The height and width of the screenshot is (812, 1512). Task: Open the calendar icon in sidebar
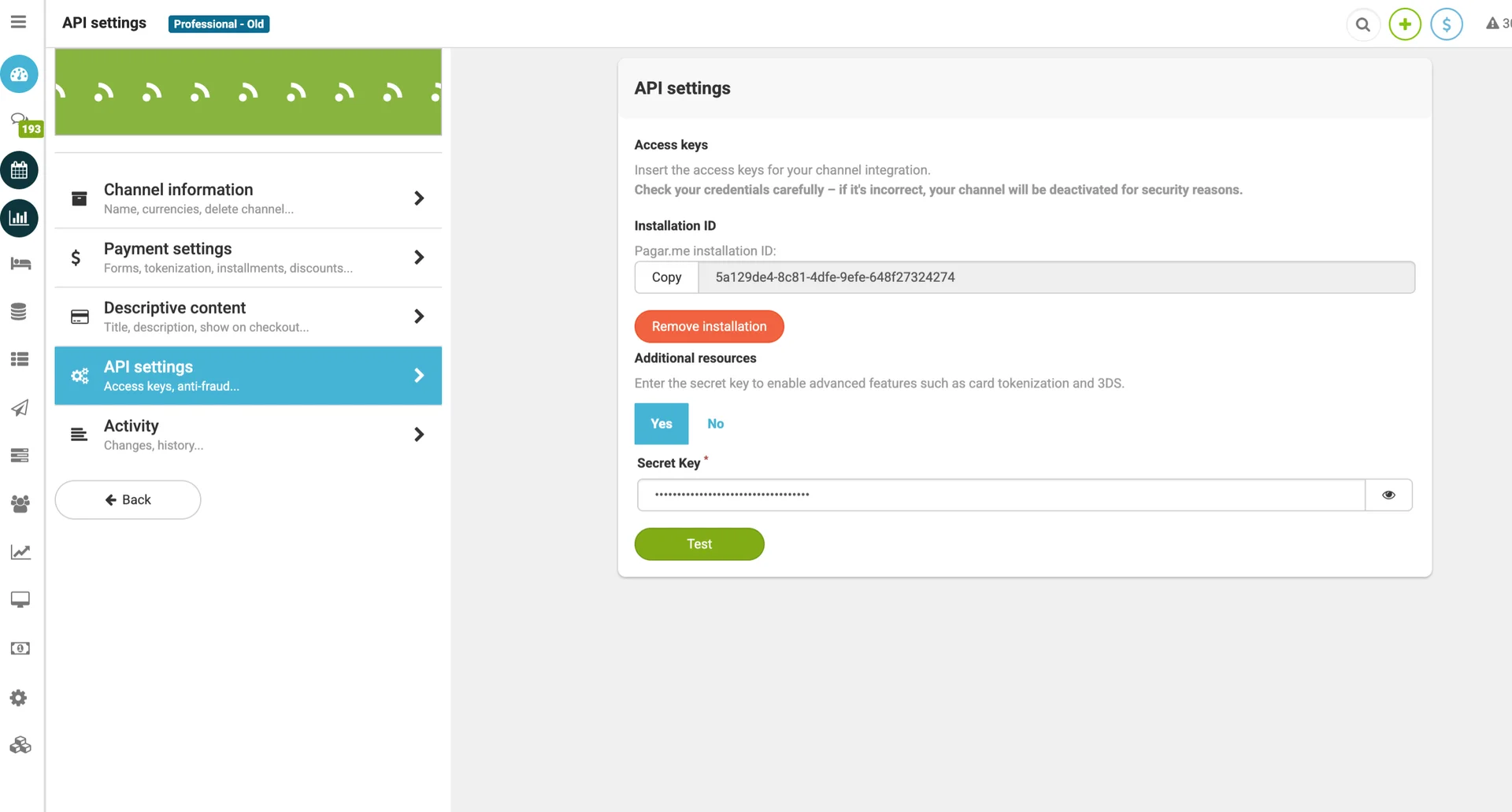(x=20, y=170)
